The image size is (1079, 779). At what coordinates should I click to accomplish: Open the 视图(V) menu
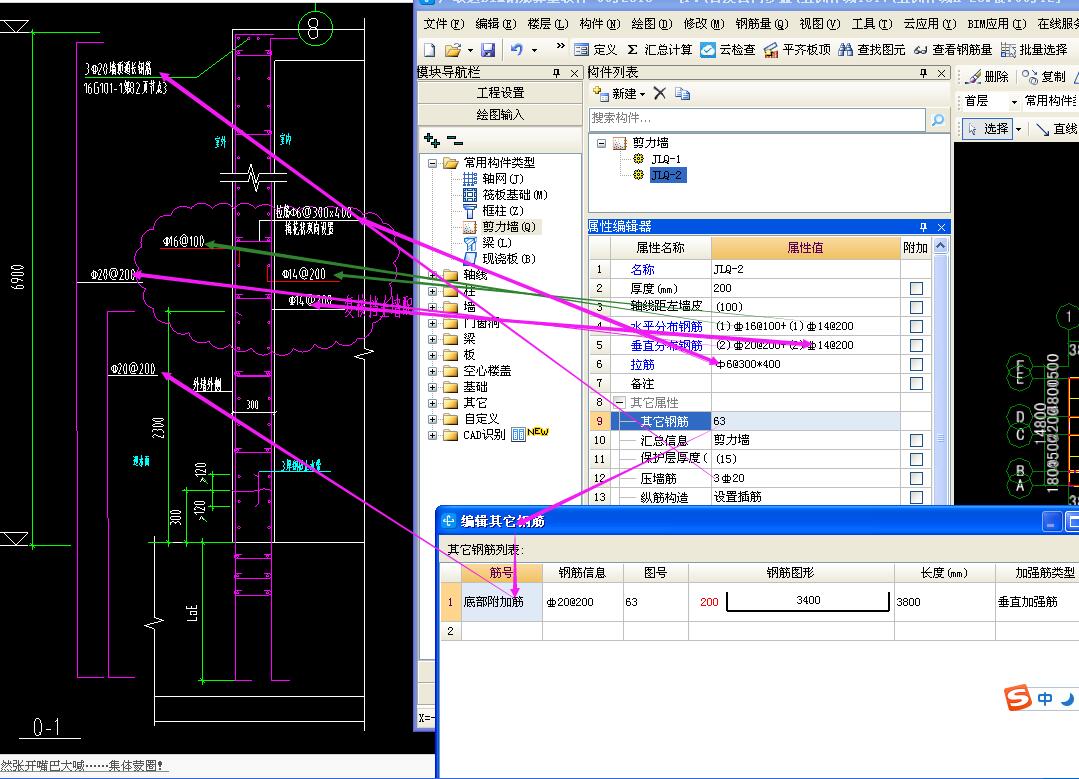pyautogui.click(x=820, y=24)
